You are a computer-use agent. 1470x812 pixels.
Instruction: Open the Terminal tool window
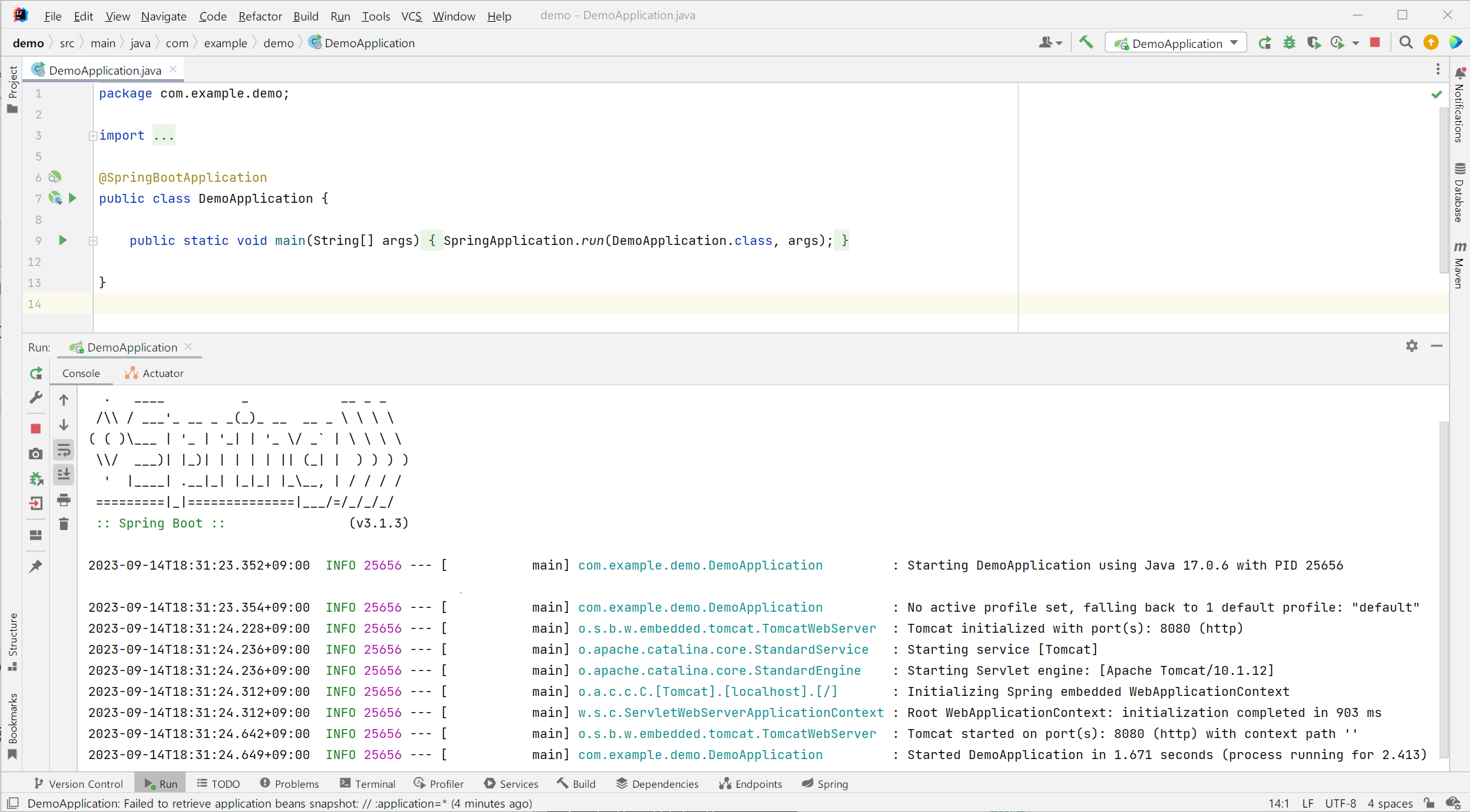point(367,784)
